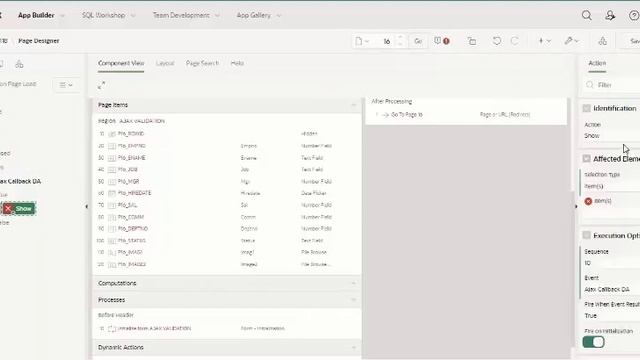Switch to the Component View tab

(121, 63)
